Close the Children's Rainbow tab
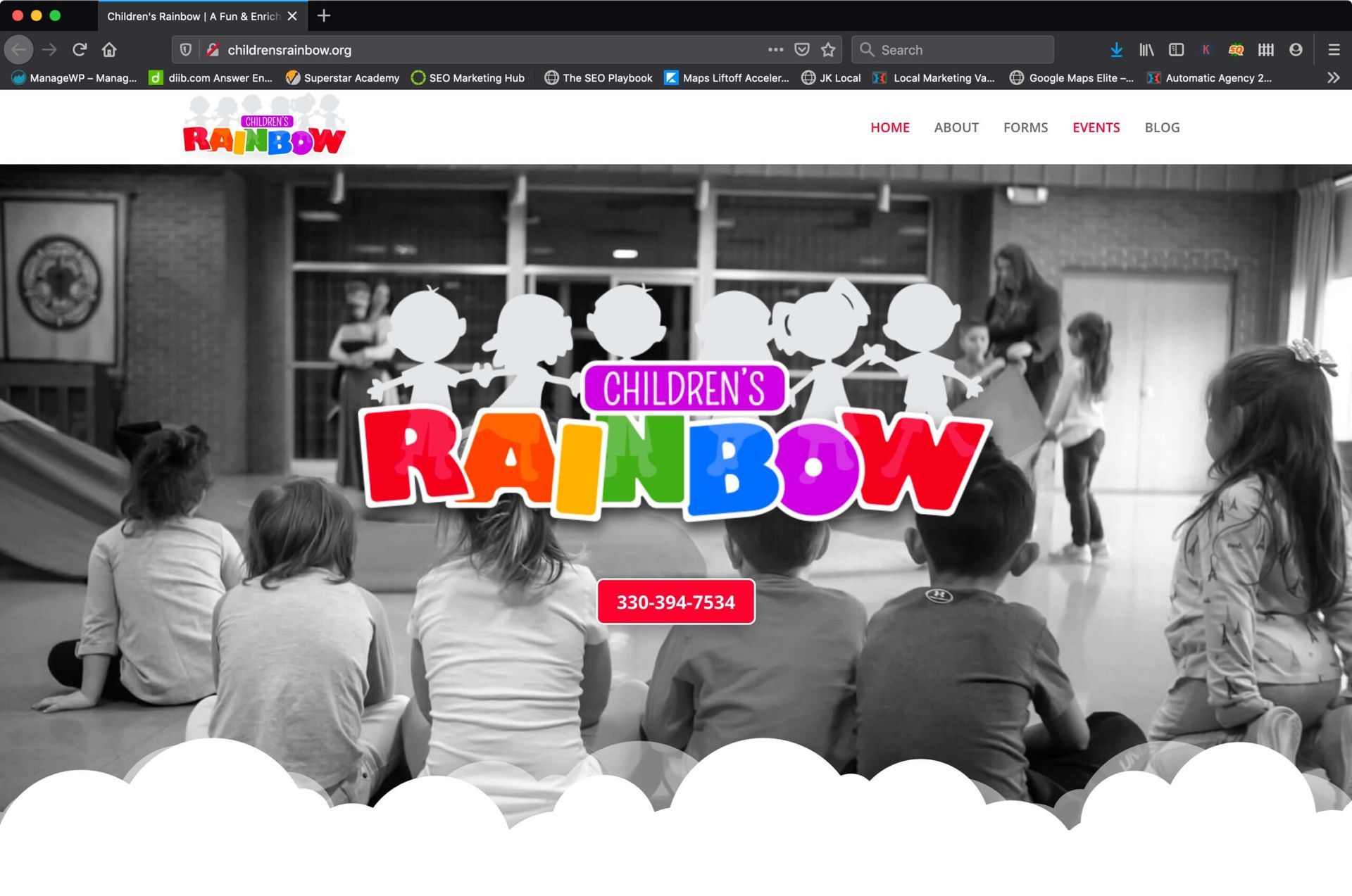The image size is (1352, 896). pyautogui.click(x=292, y=16)
